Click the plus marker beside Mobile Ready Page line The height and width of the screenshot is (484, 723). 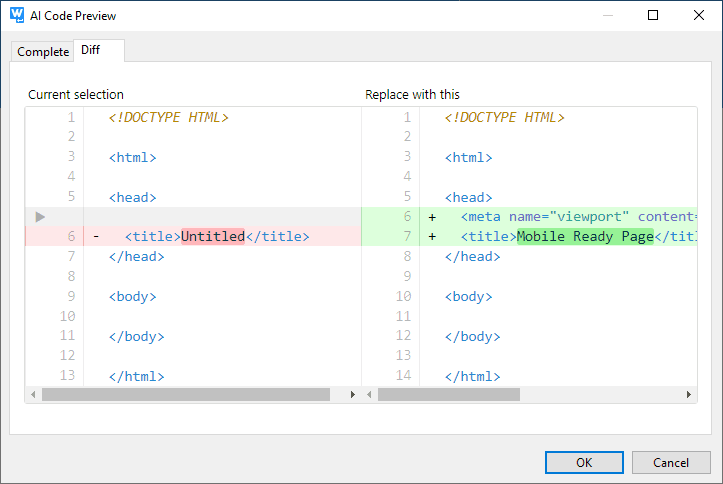pyautogui.click(x=432, y=237)
